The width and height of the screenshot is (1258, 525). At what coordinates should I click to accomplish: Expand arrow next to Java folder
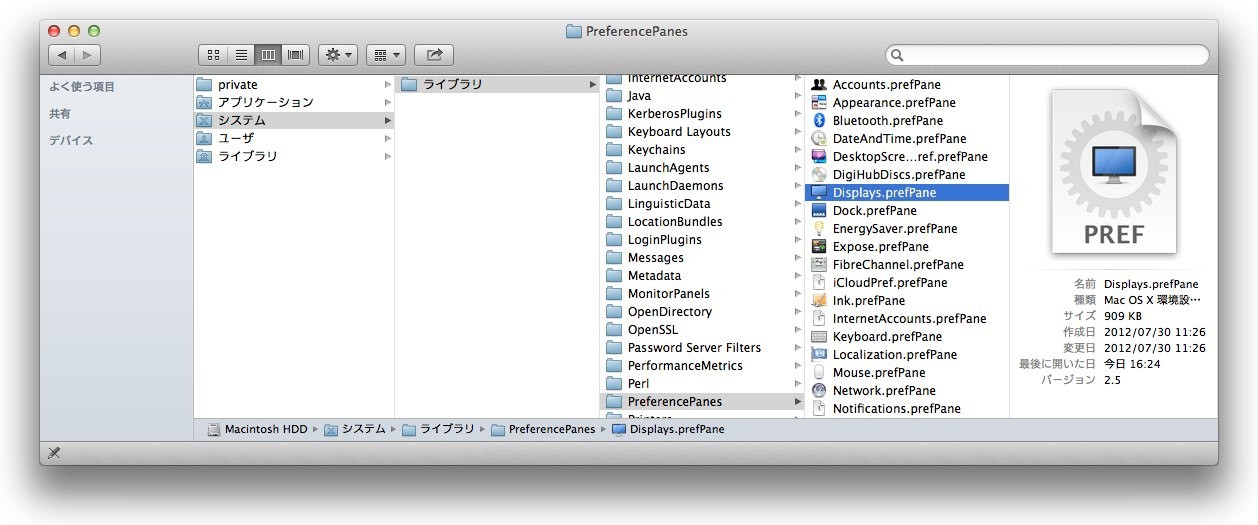tap(797, 96)
